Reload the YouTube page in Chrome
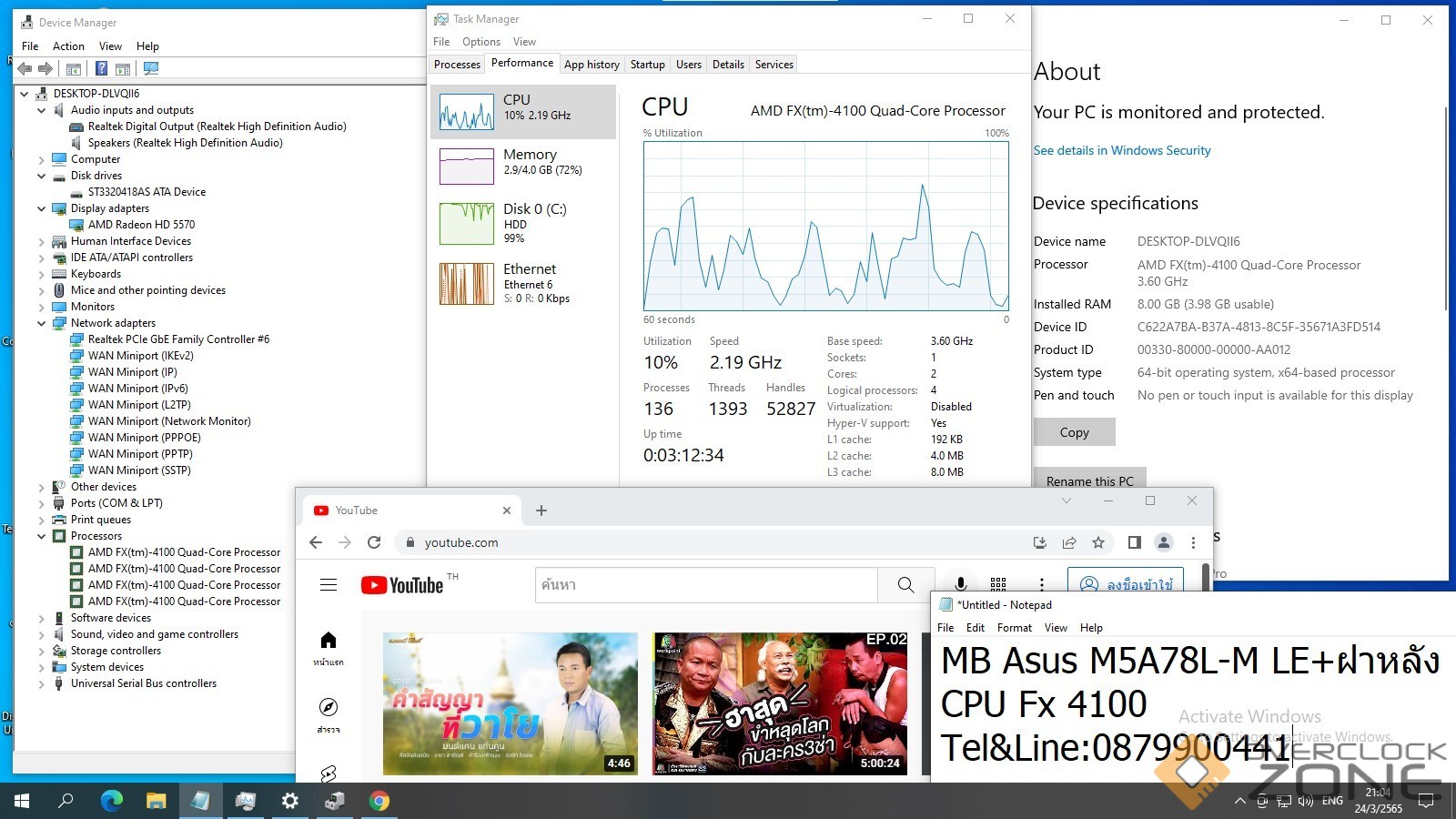1456x819 pixels. click(374, 542)
